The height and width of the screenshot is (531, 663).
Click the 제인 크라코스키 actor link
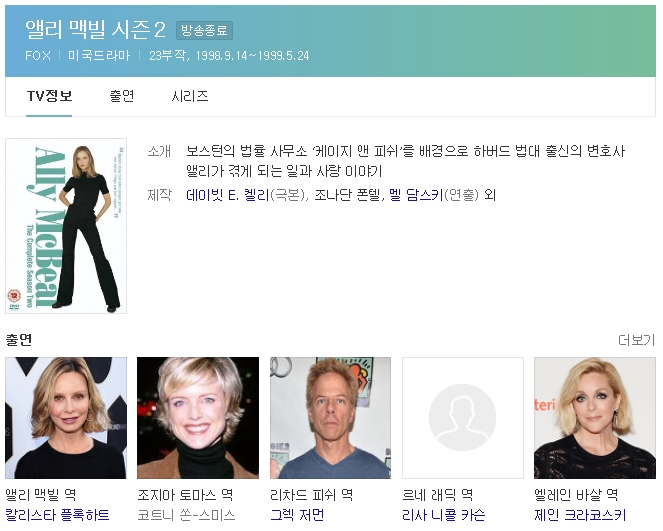(580, 515)
